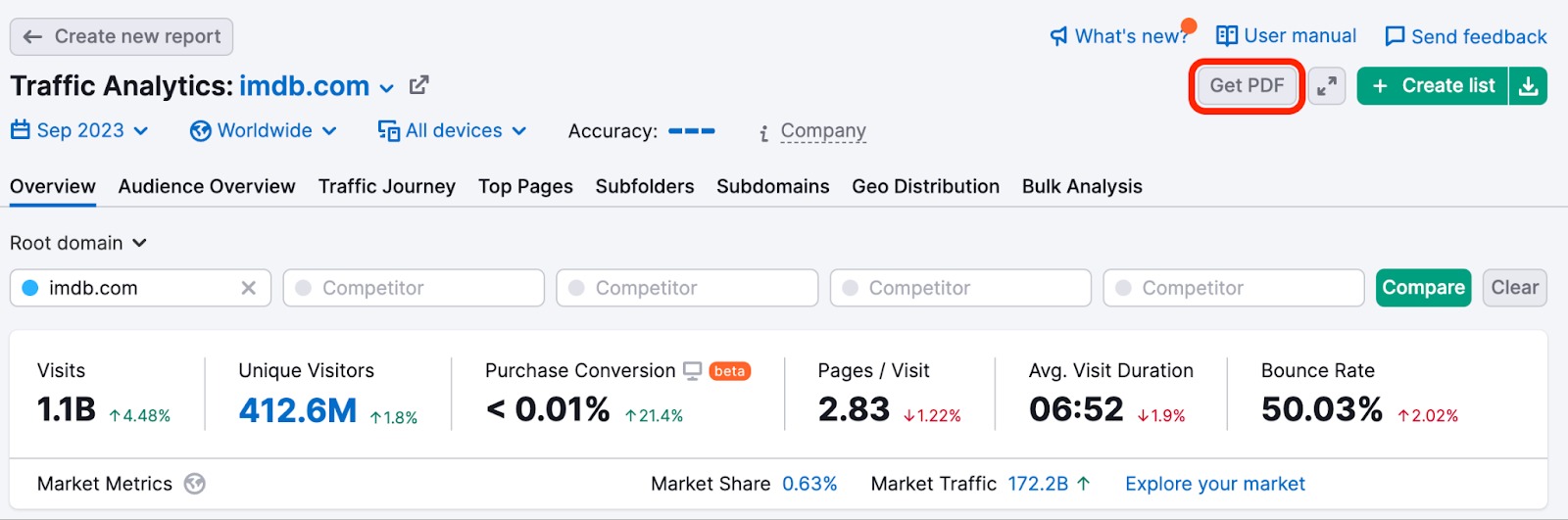Click the second Competitor input field
Image resolution: width=1568 pixels, height=520 pixels.
click(x=687, y=288)
